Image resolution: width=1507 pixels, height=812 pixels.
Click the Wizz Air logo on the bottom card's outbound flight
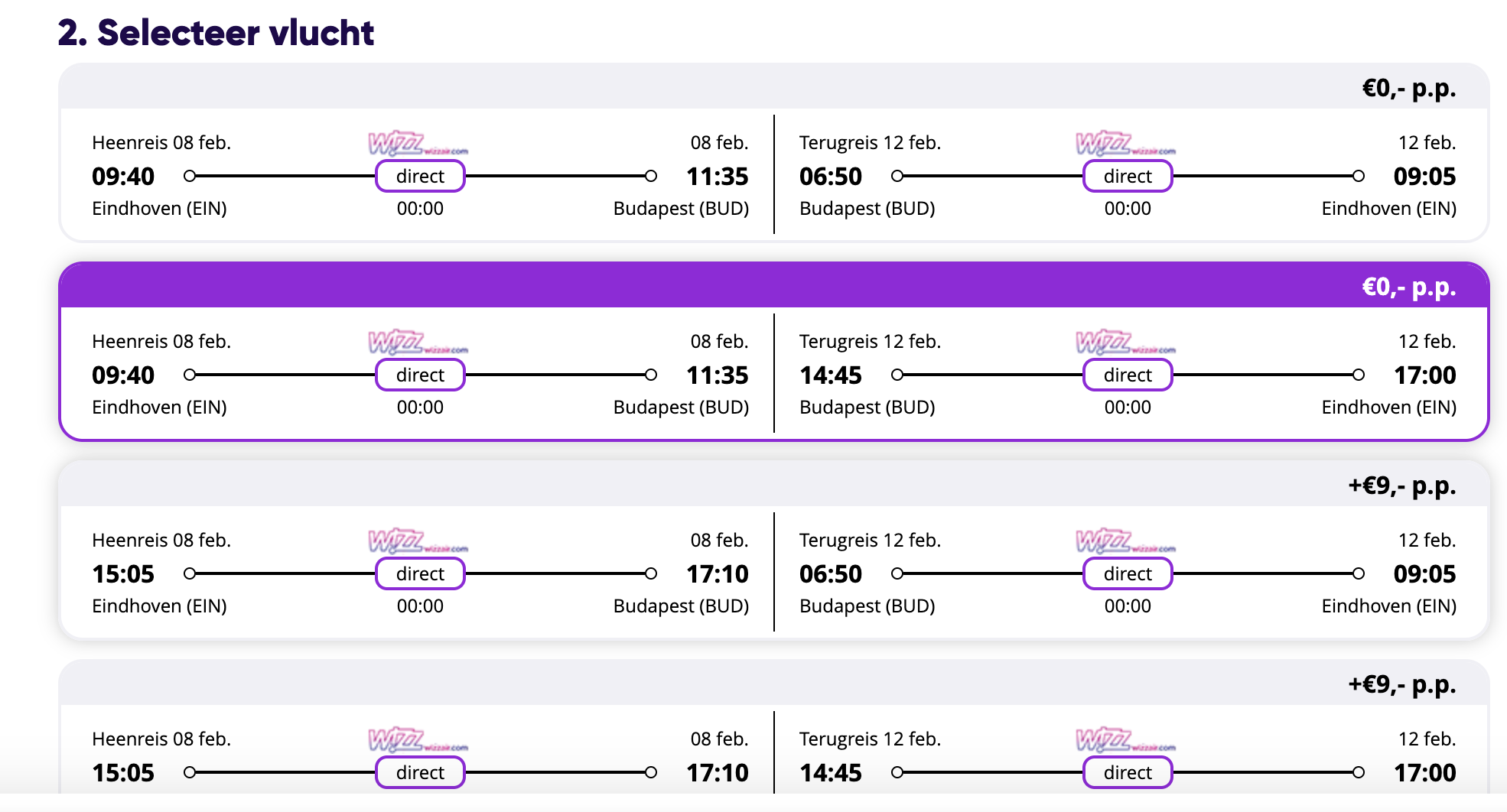coord(417,740)
